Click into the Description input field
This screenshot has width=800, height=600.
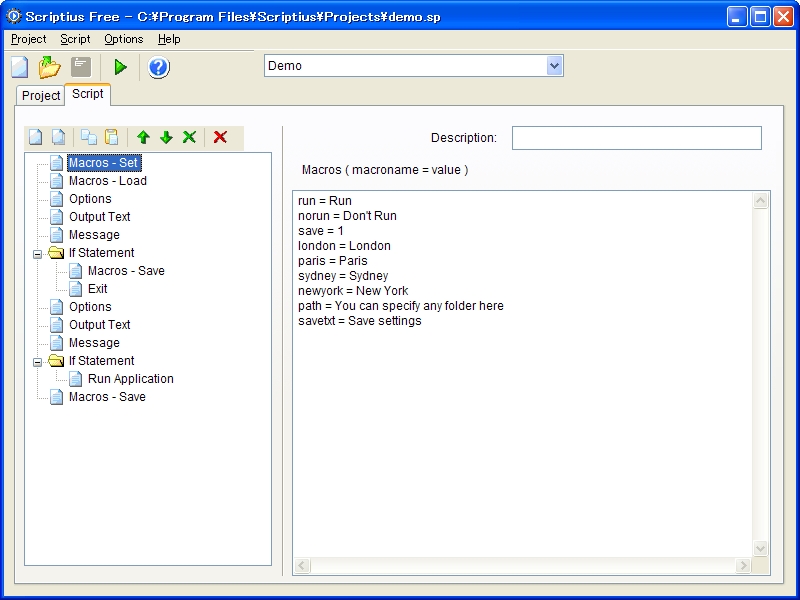[637, 138]
